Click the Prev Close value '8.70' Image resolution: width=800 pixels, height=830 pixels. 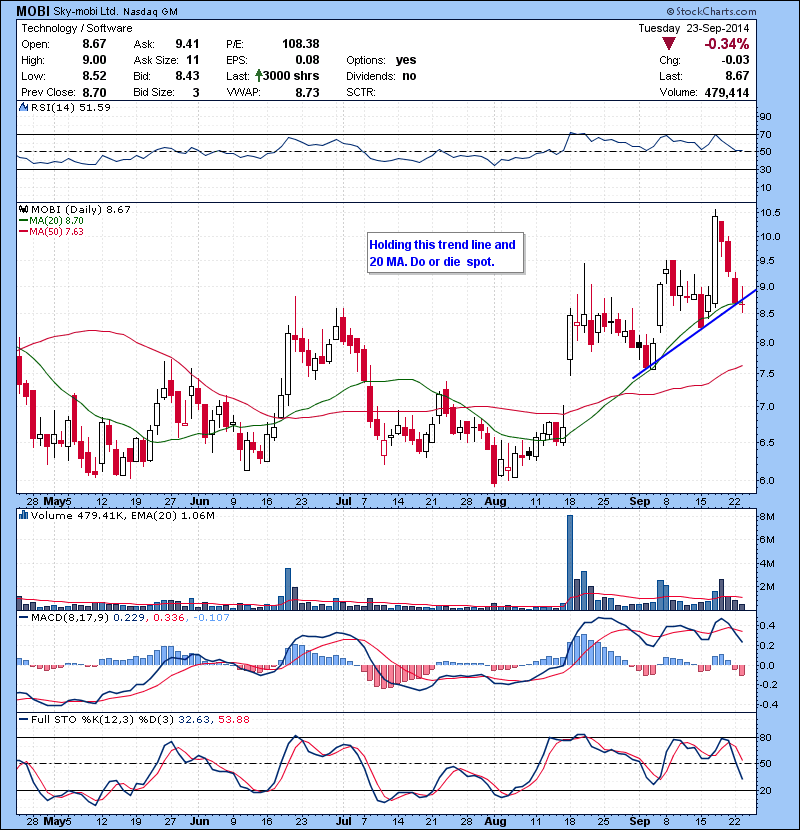click(94, 93)
